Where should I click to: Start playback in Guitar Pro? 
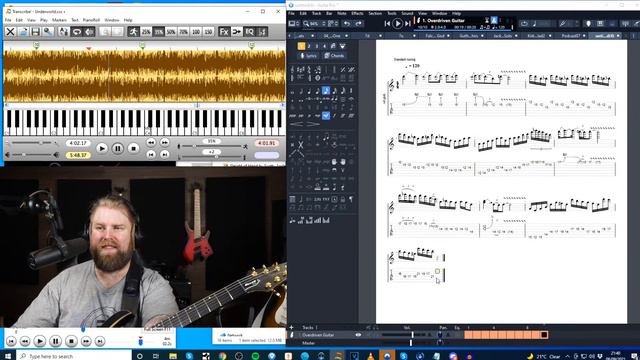(x=397, y=24)
